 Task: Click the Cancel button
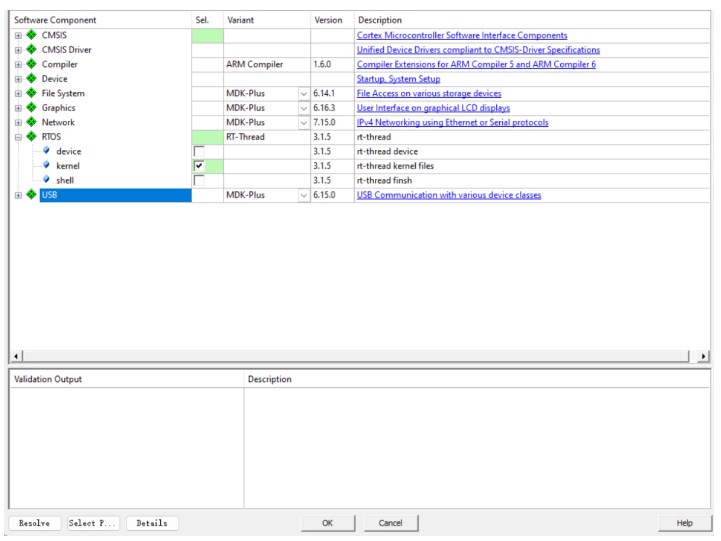(391, 523)
